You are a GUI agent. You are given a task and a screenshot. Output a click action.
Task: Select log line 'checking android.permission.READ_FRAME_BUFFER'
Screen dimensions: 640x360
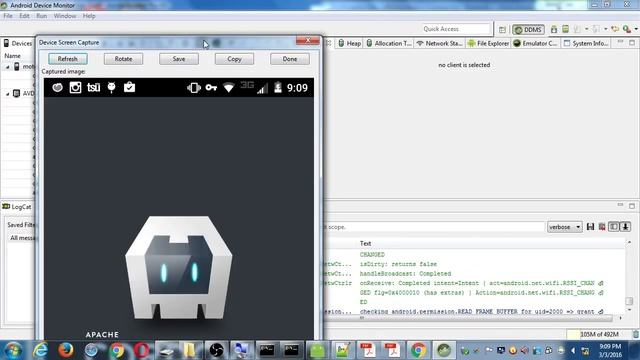point(477,311)
